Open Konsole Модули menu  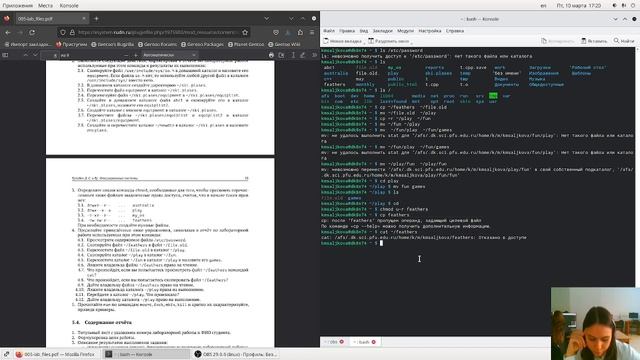tap(405, 31)
